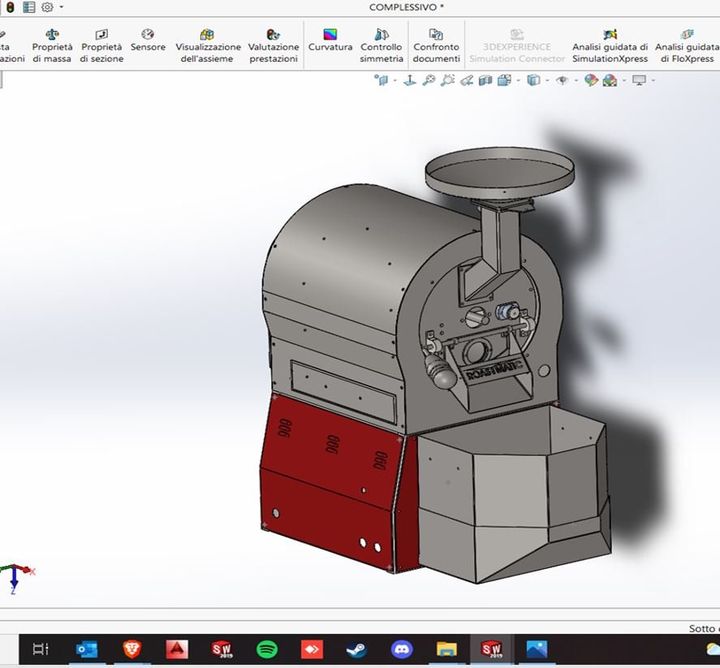Image resolution: width=720 pixels, height=668 pixels.
Task: Launch Confronto documenti
Action: click(x=436, y=46)
